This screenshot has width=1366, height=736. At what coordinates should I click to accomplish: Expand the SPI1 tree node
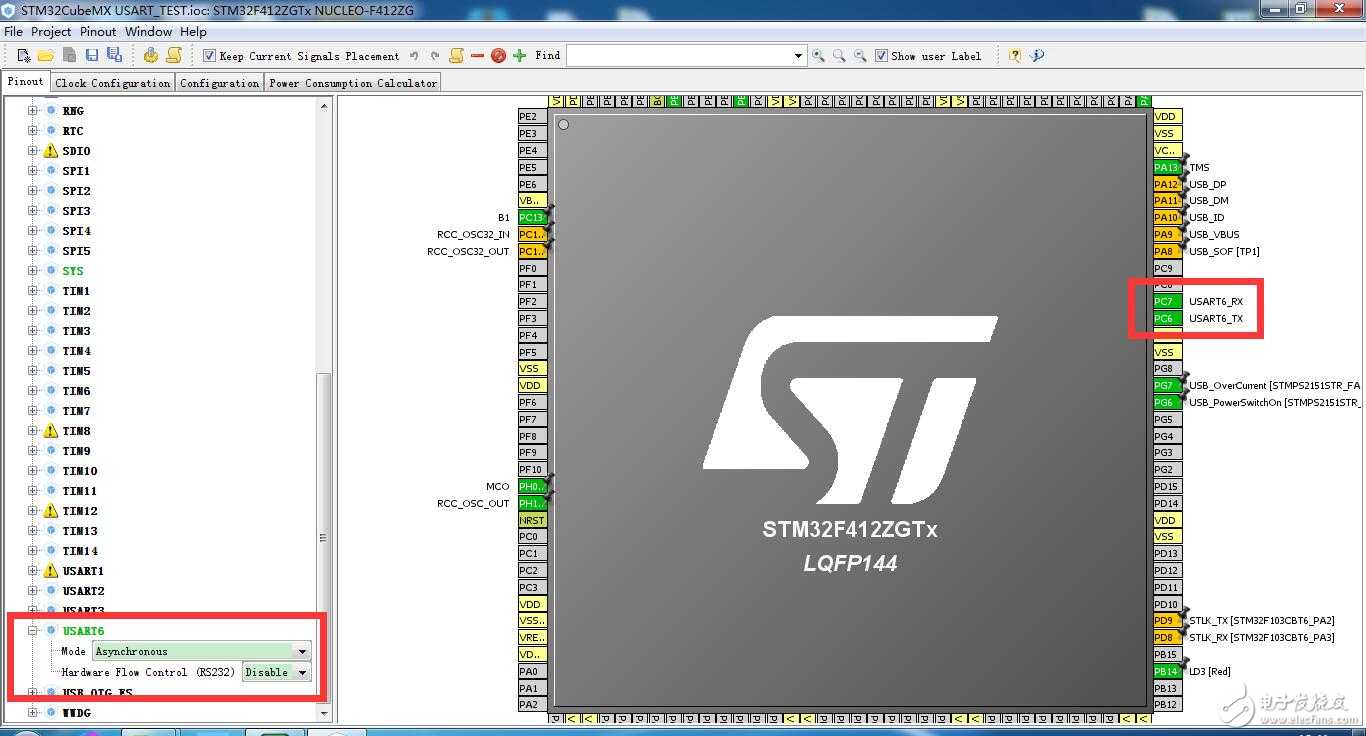pyautogui.click(x=32, y=171)
